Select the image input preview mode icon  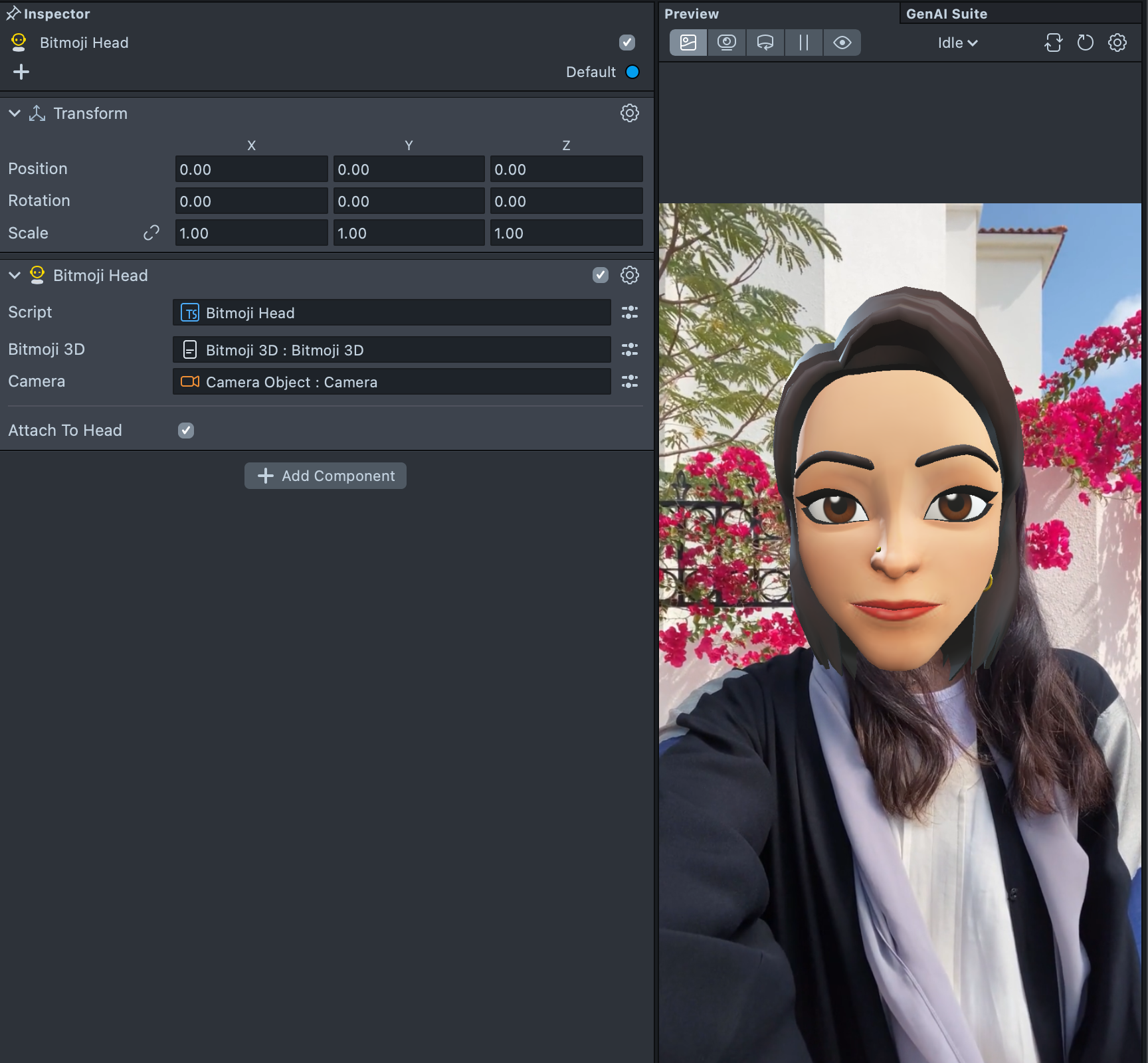(x=688, y=43)
